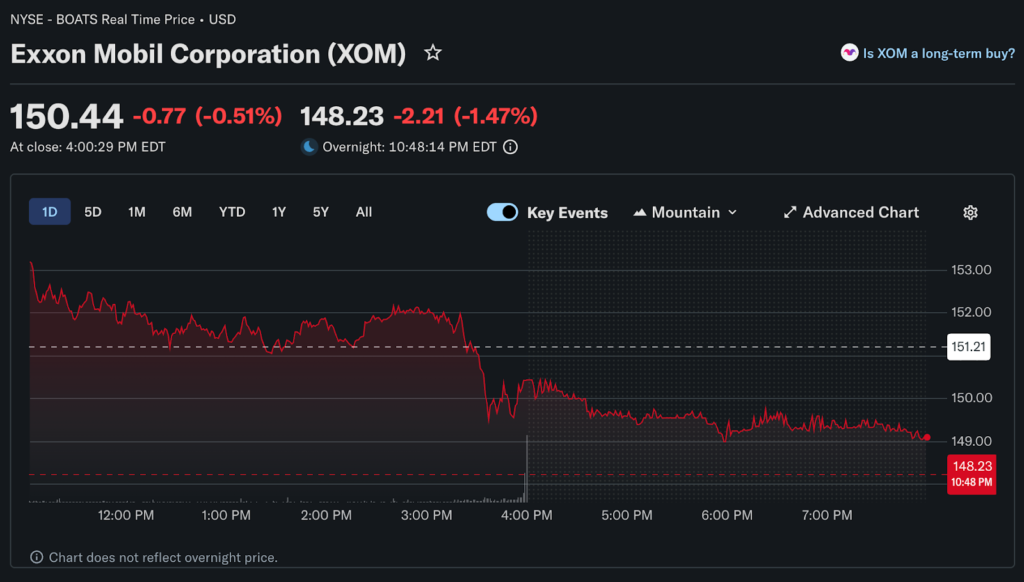1024x582 pixels.
Task: Click info icon next to Overnight timestamp
Action: click(x=510, y=147)
